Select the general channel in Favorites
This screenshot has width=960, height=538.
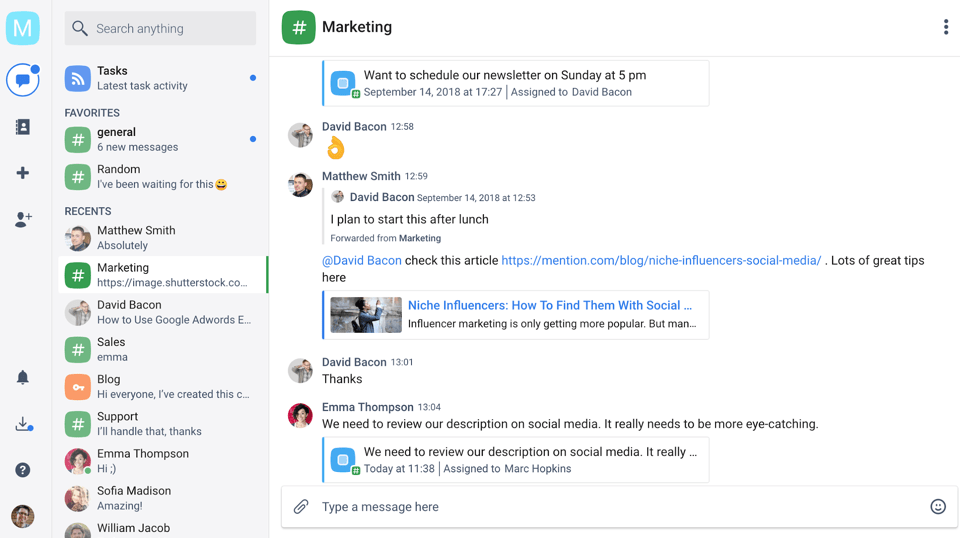pyautogui.click(x=160, y=139)
